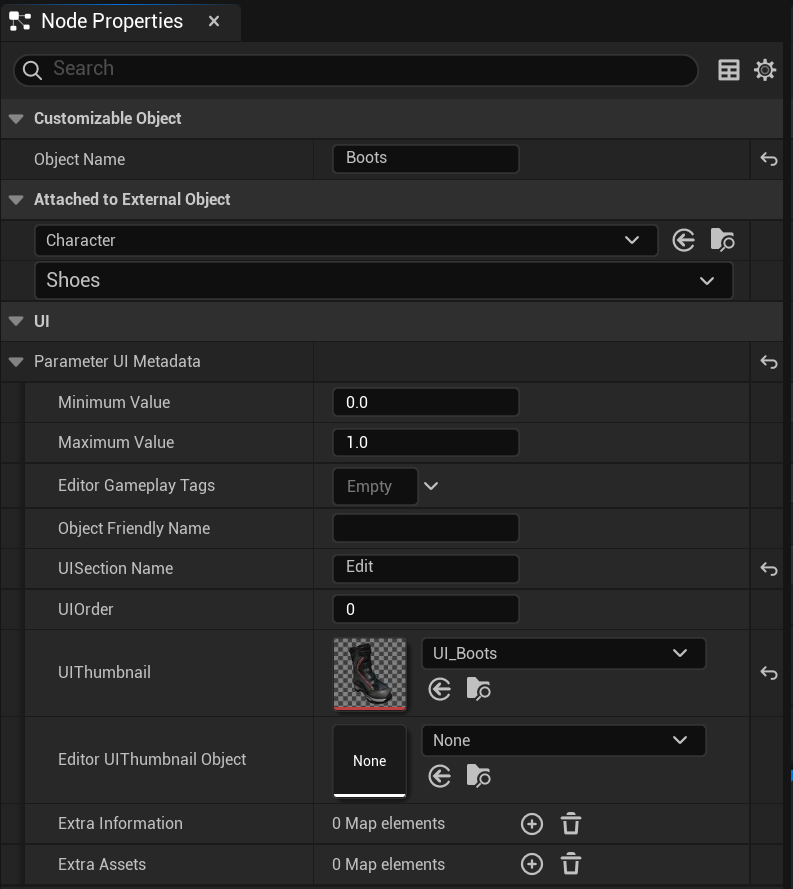Image resolution: width=793 pixels, height=889 pixels.
Task: Click the Object Friendly Name field
Action: [x=426, y=528]
